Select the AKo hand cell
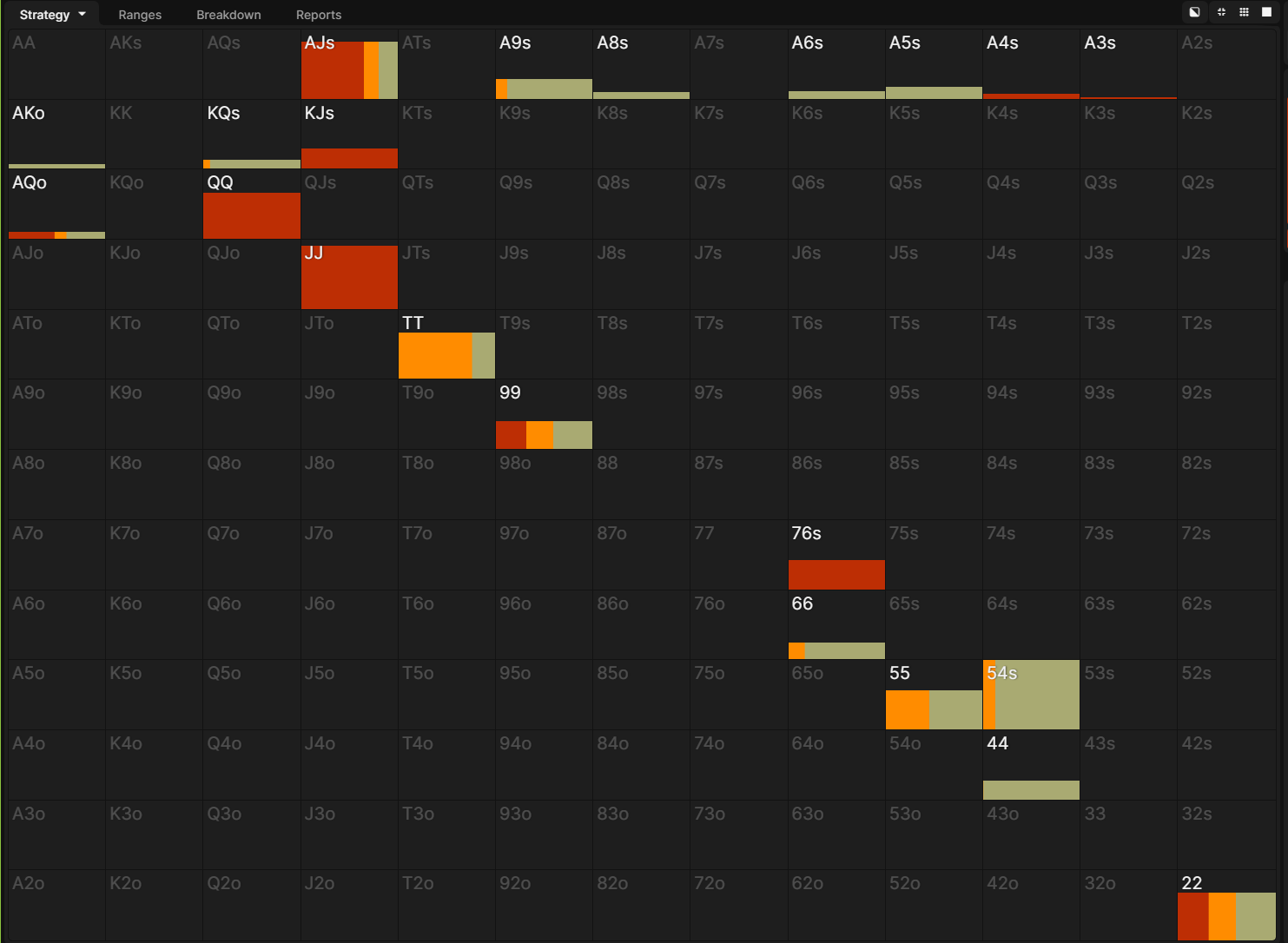 56,135
